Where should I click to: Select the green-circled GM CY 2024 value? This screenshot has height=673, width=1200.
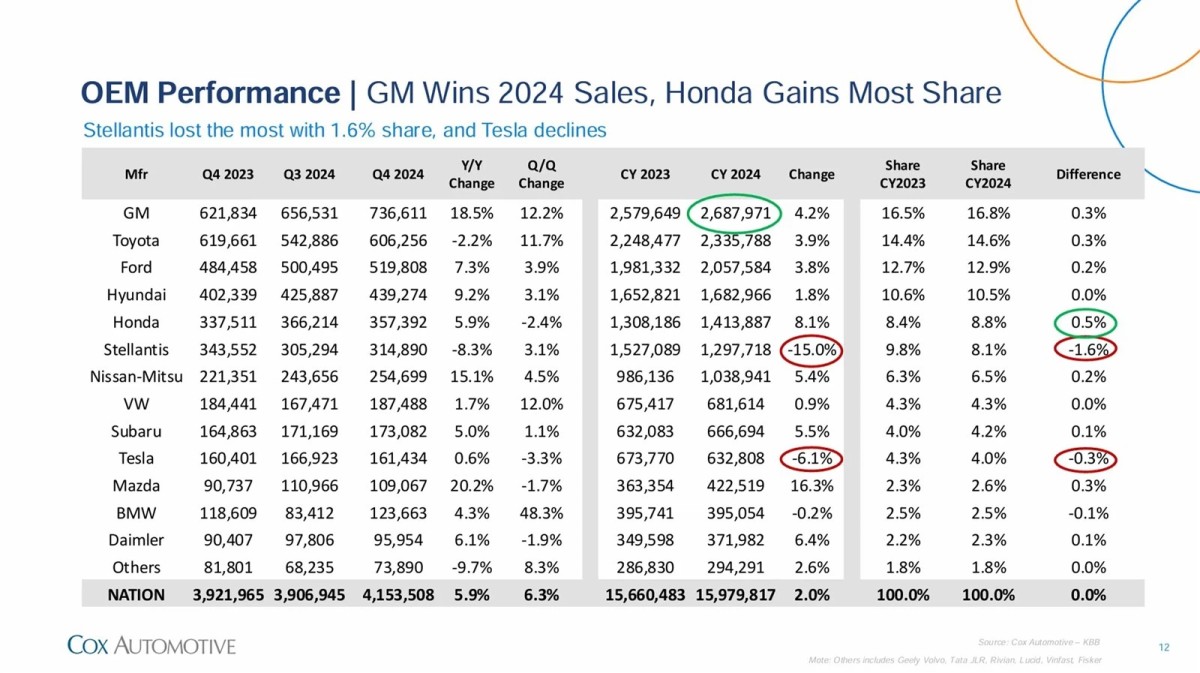735,213
